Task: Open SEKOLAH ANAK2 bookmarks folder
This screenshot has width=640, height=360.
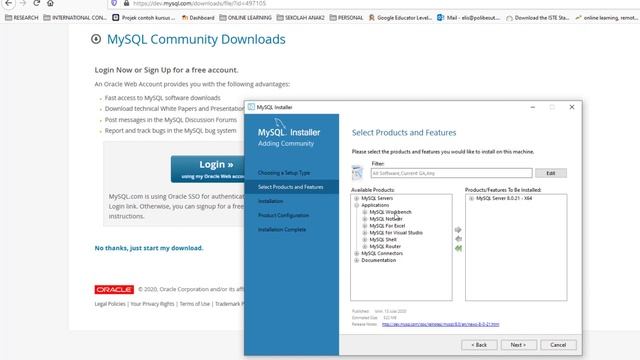Action: 300,18
